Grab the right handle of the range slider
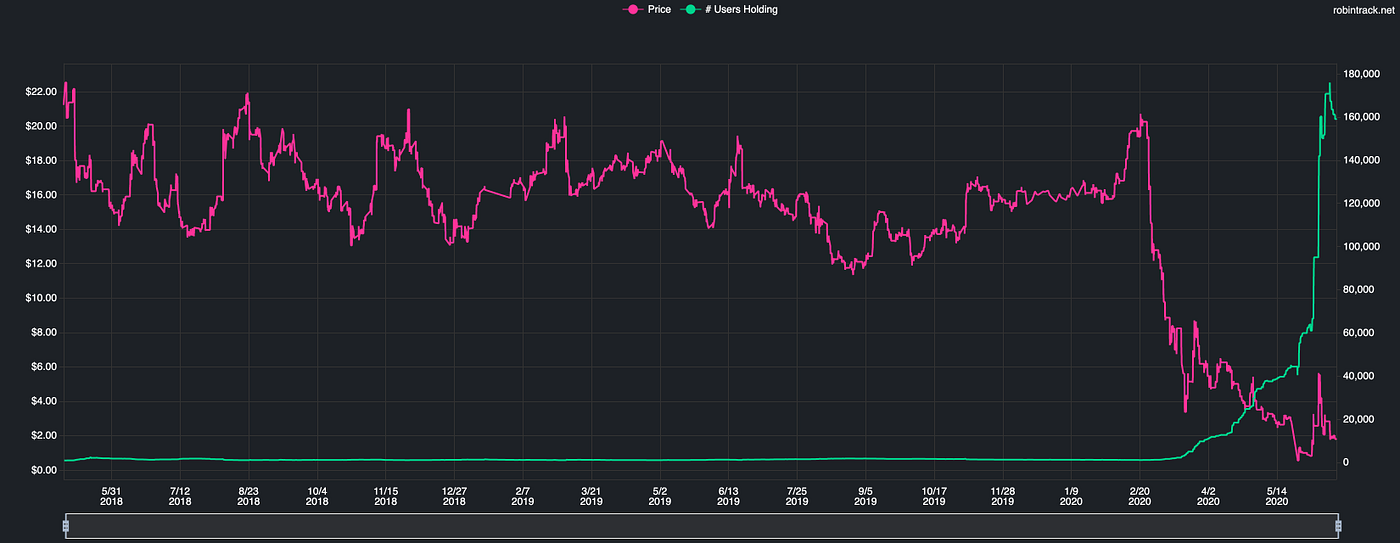This screenshot has height=543, width=1400. coord(1337,525)
